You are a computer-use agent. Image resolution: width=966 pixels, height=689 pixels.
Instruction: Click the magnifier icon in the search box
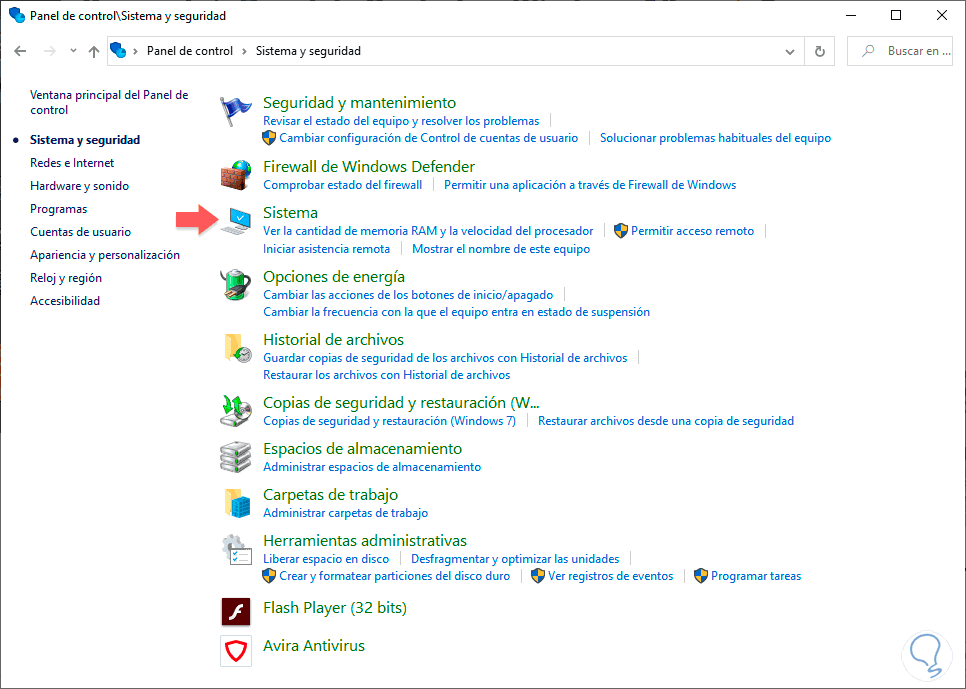pyautogui.click(x=868, y=51)
